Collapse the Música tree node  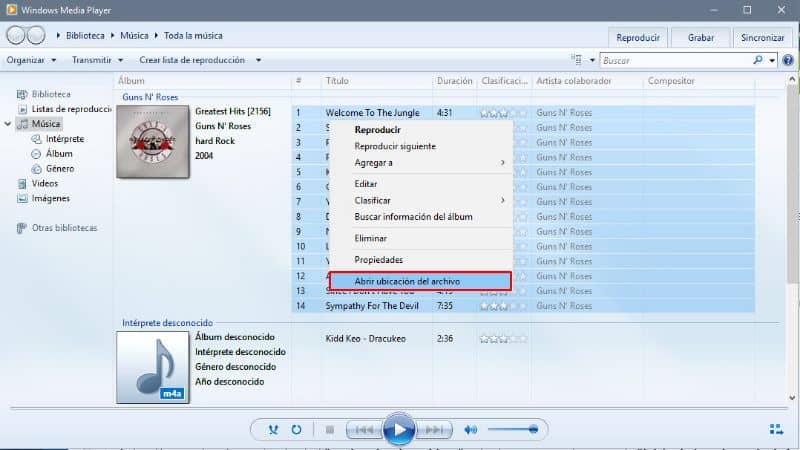[x=8, y=124]
